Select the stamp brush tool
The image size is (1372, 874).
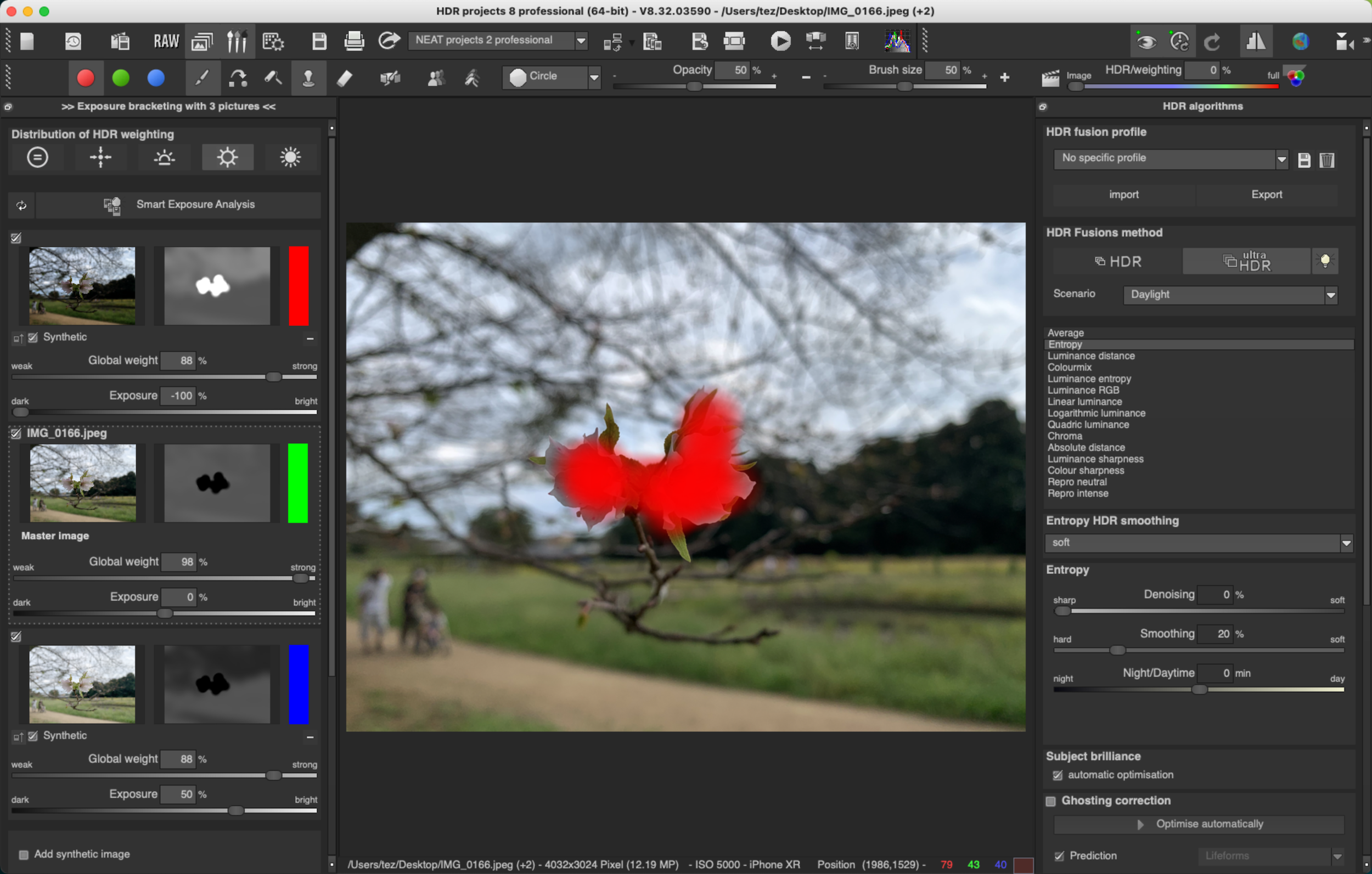click(x=308, y=77)
